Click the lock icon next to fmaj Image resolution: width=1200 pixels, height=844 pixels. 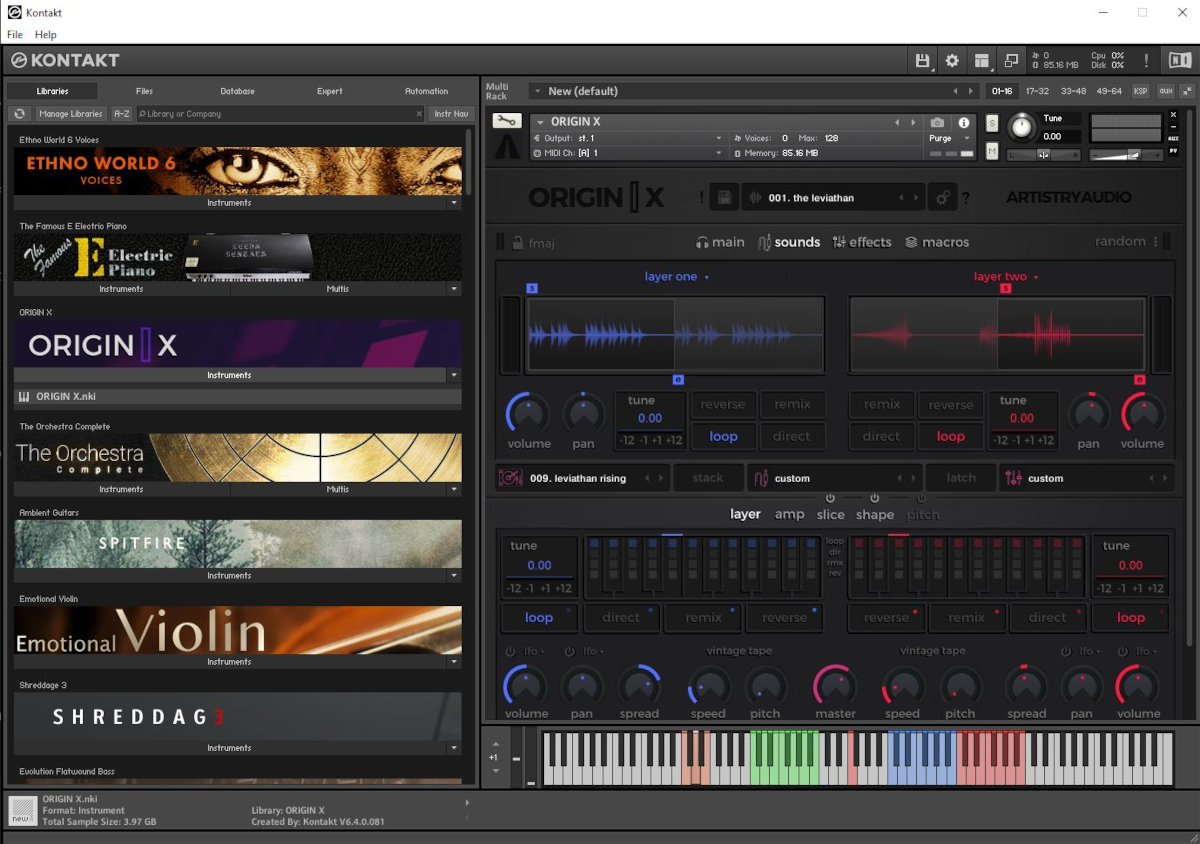click(517, 242)
